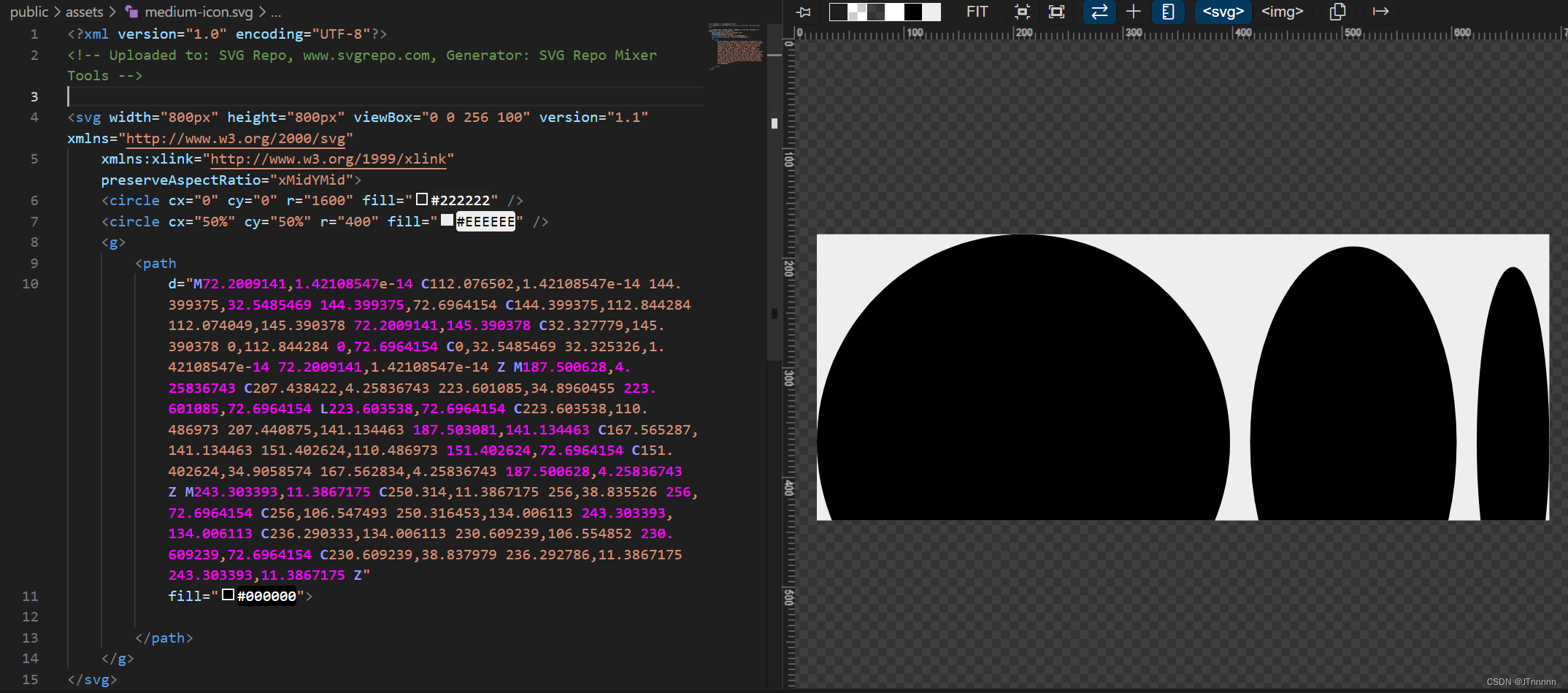Screen dimensions: 1568x693
Task: Click the #EEEEEE value text
Action: tap(485, 221)
